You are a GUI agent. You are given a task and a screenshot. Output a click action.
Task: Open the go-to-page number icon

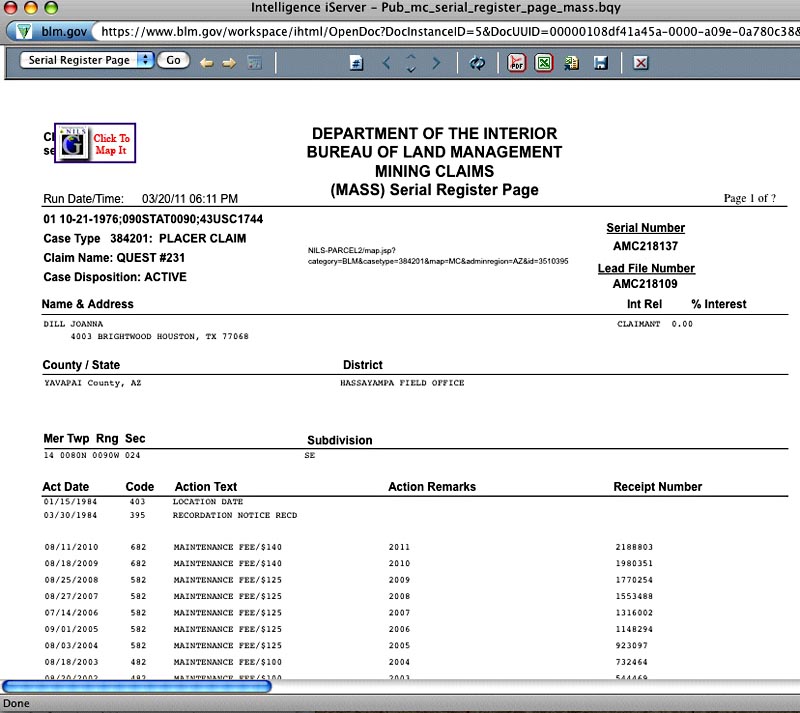coord(357,63)
